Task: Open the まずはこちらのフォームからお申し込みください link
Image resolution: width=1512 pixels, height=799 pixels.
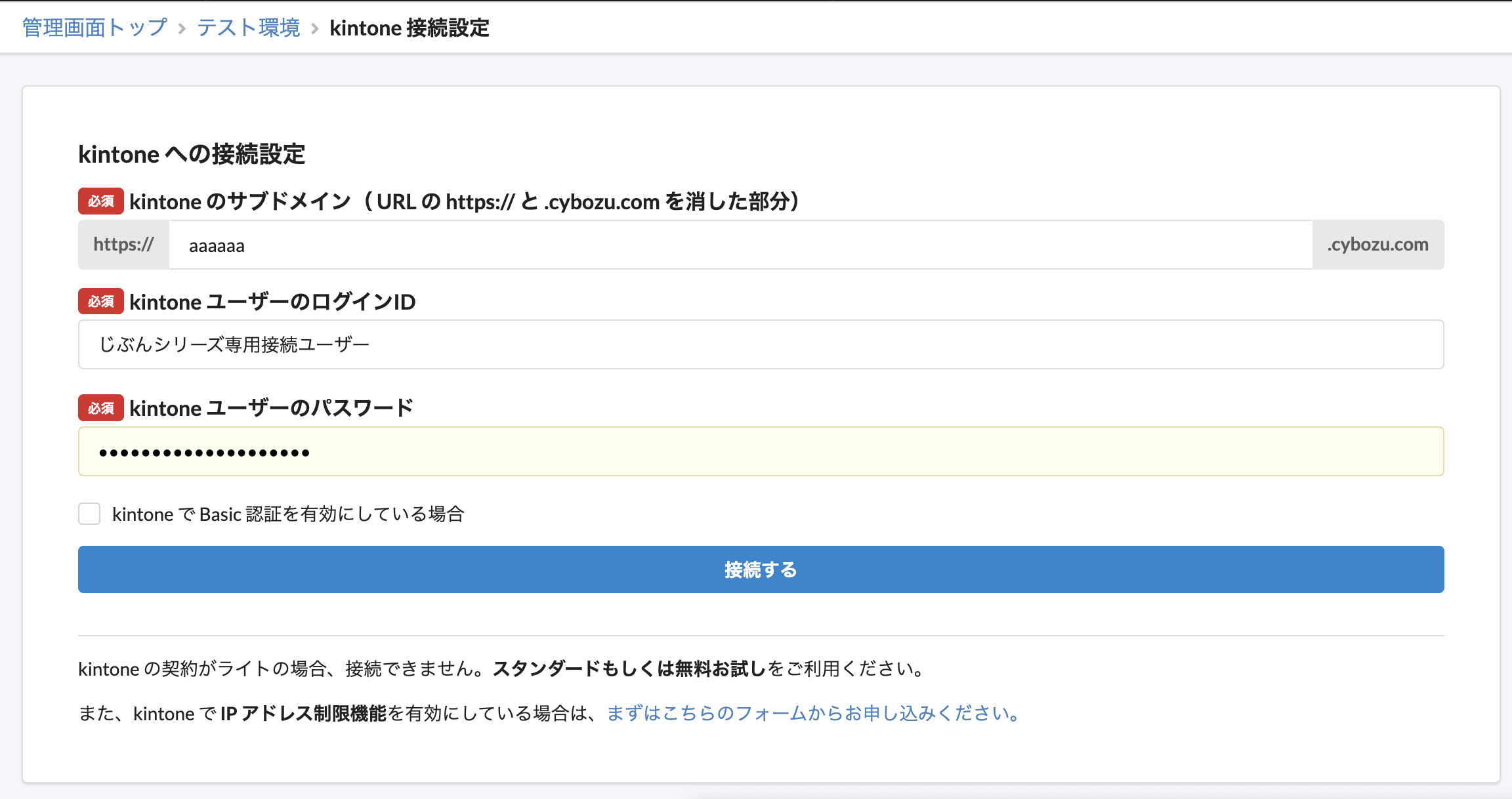Action: (814, 713)
